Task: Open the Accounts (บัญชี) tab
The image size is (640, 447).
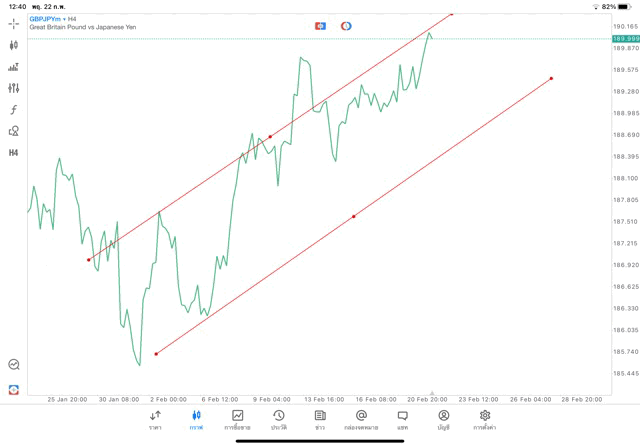Action: tap(444, 419)
